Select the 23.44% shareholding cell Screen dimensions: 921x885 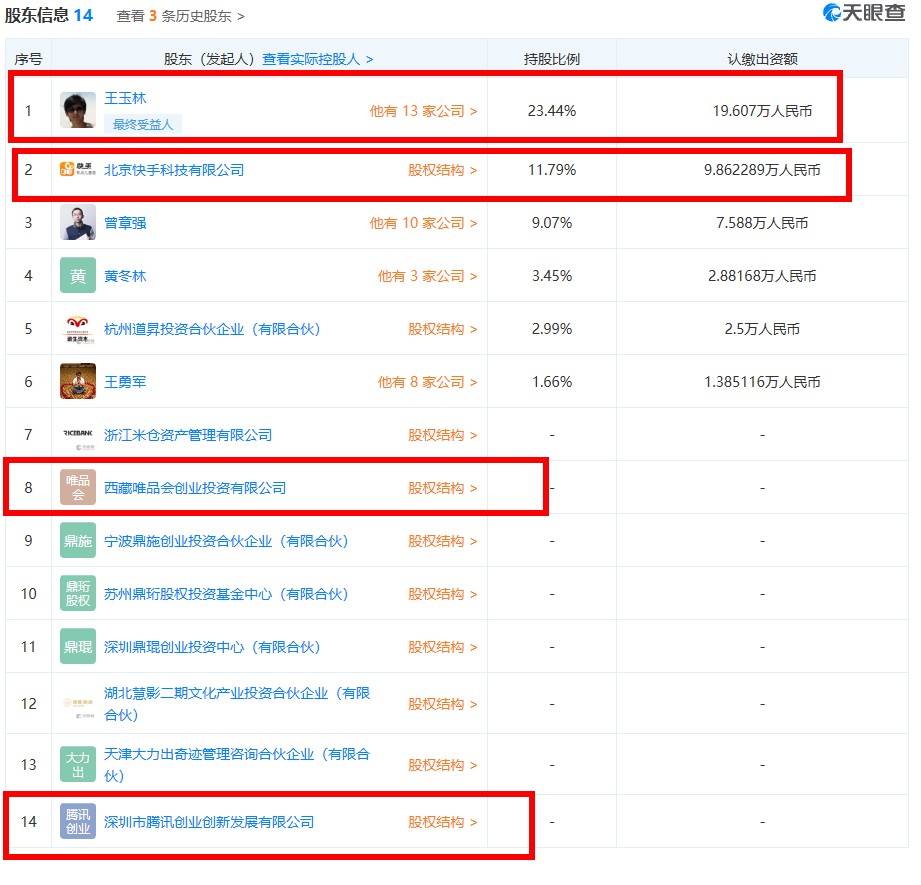552,111
